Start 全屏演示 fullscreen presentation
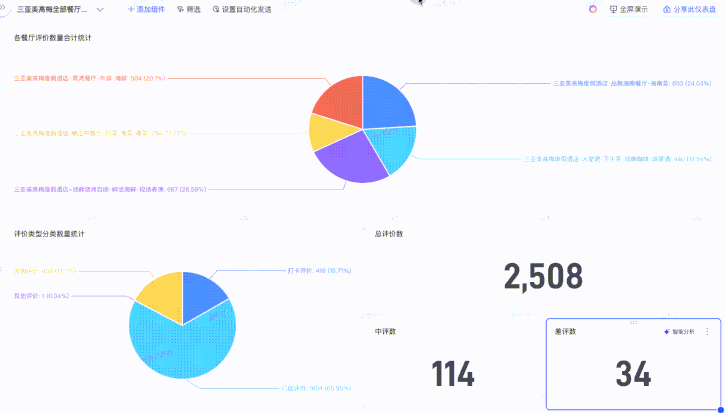Screen dimensions: 725x413 pyautogui.click(x=629, y=9)
